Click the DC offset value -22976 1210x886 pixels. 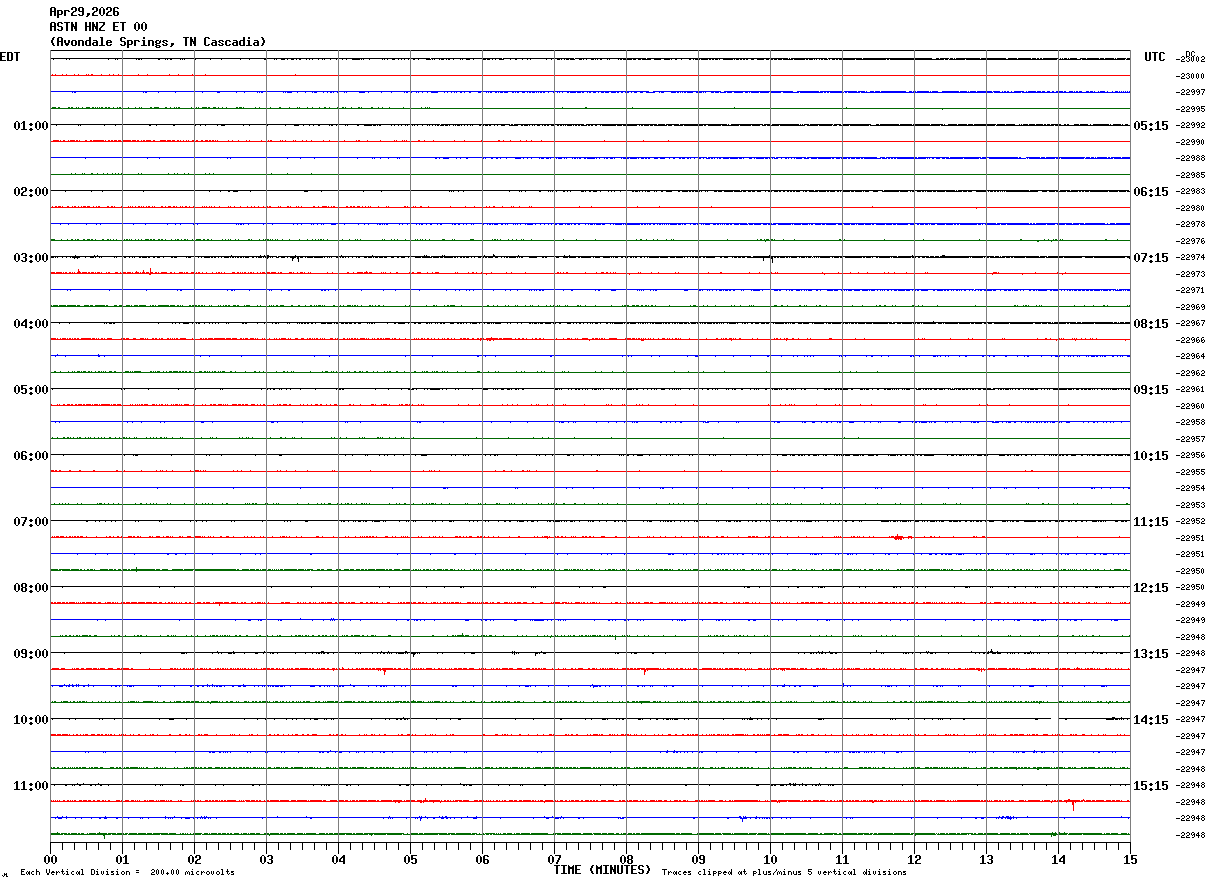[x=1190, y=241]
